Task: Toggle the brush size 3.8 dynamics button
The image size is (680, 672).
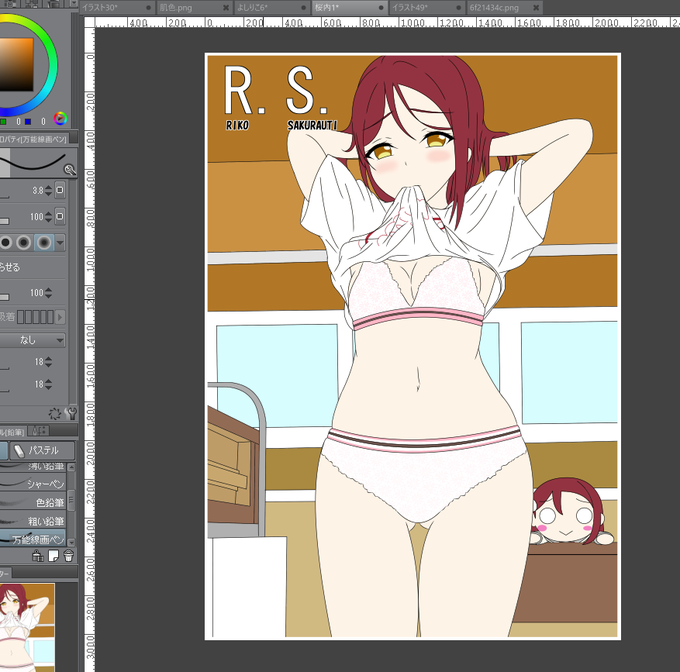Action: [x=60, y=190]
